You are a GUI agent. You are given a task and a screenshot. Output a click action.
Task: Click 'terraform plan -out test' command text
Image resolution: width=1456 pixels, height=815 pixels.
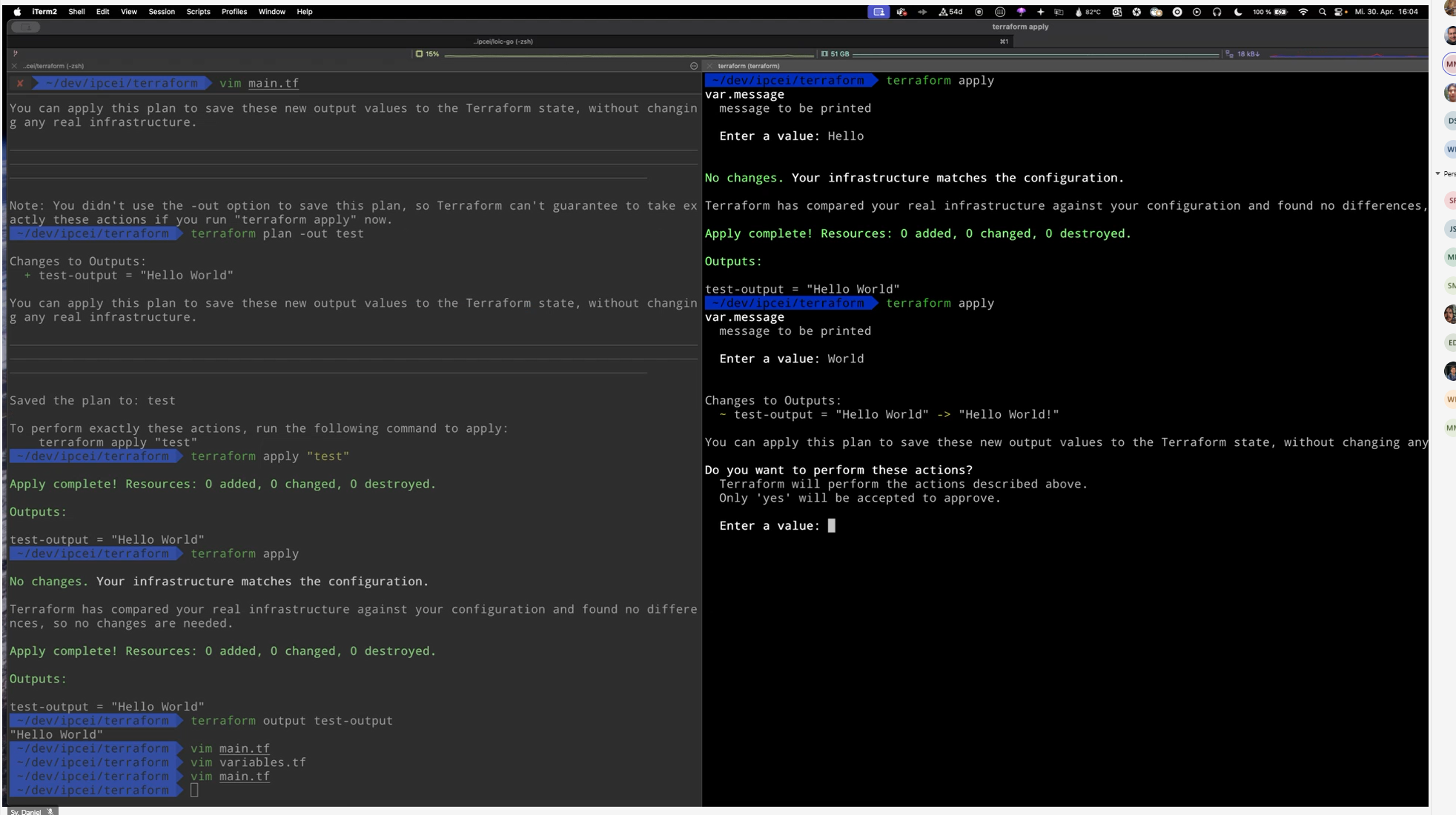coord(277,234)
